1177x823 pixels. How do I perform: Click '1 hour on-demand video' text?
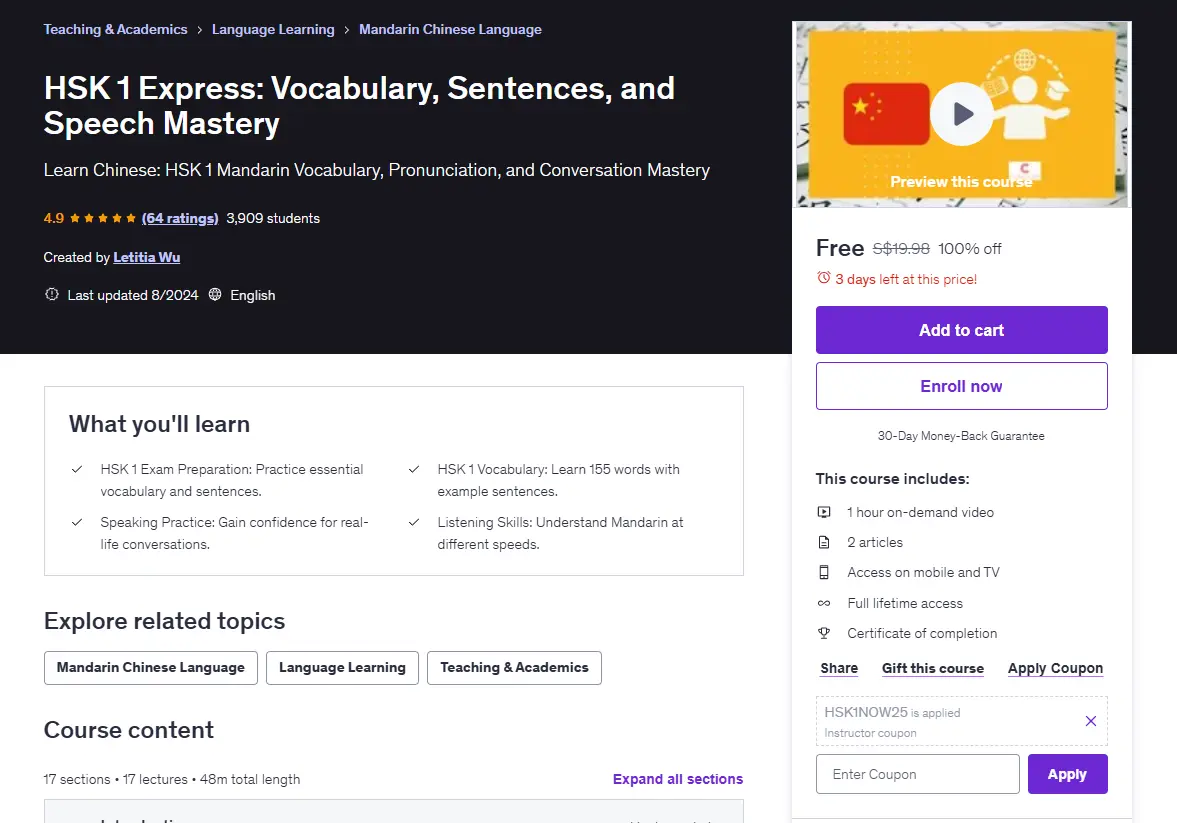(920, 512)
